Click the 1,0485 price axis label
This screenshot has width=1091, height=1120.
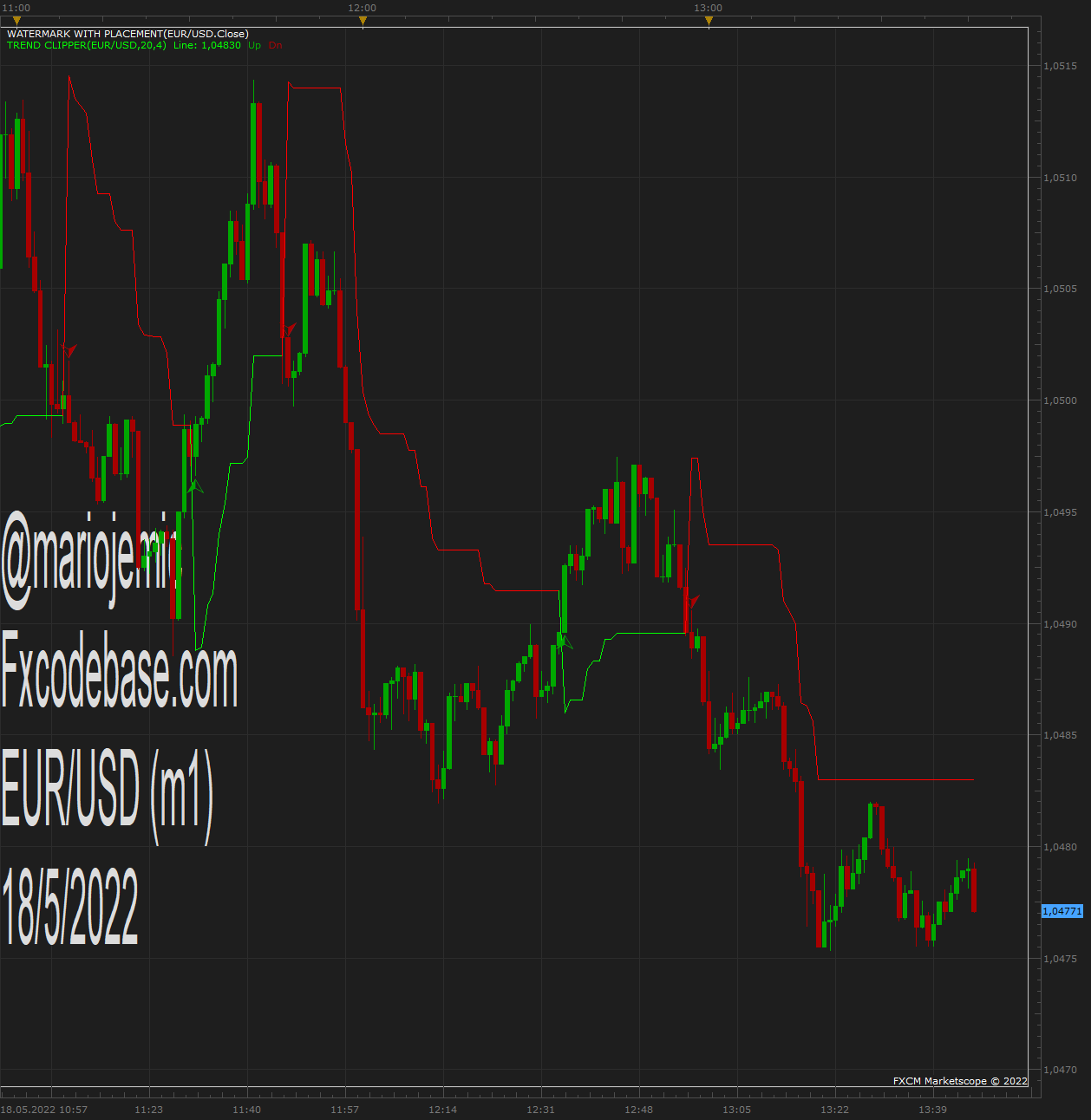pyautogui.click(x=1060, y=735)
